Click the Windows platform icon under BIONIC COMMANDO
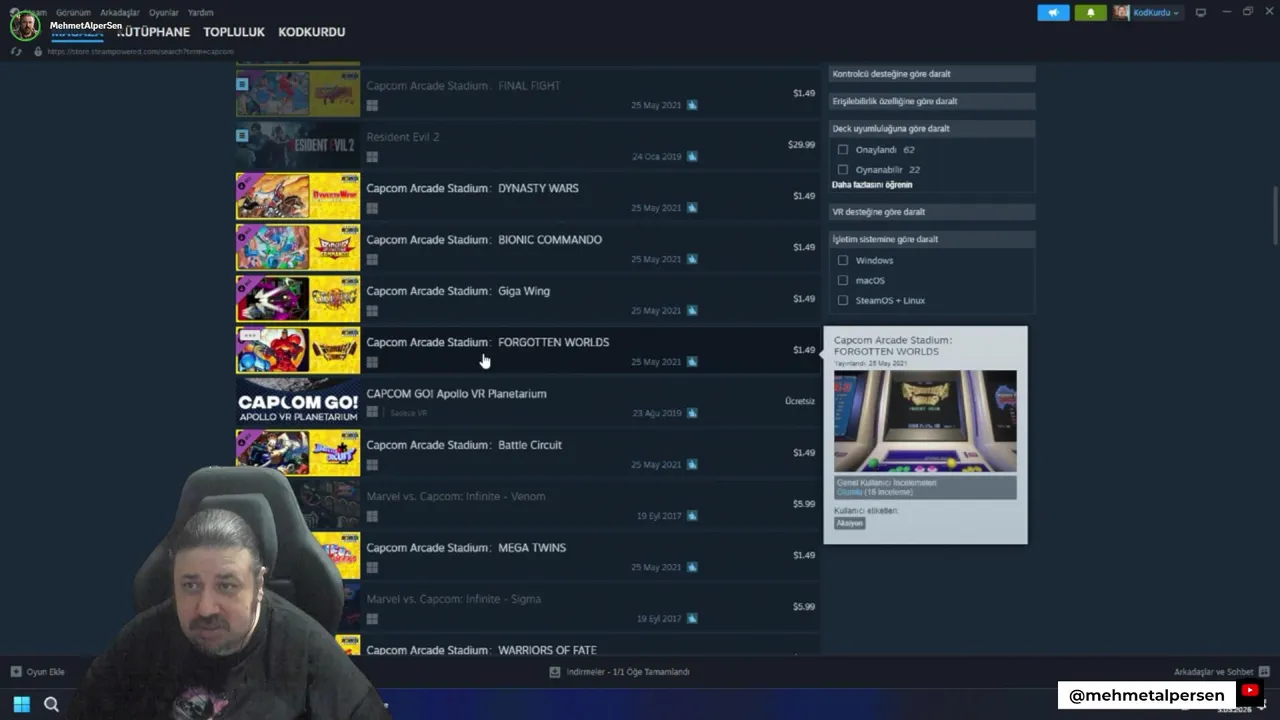 pos(372,259)
